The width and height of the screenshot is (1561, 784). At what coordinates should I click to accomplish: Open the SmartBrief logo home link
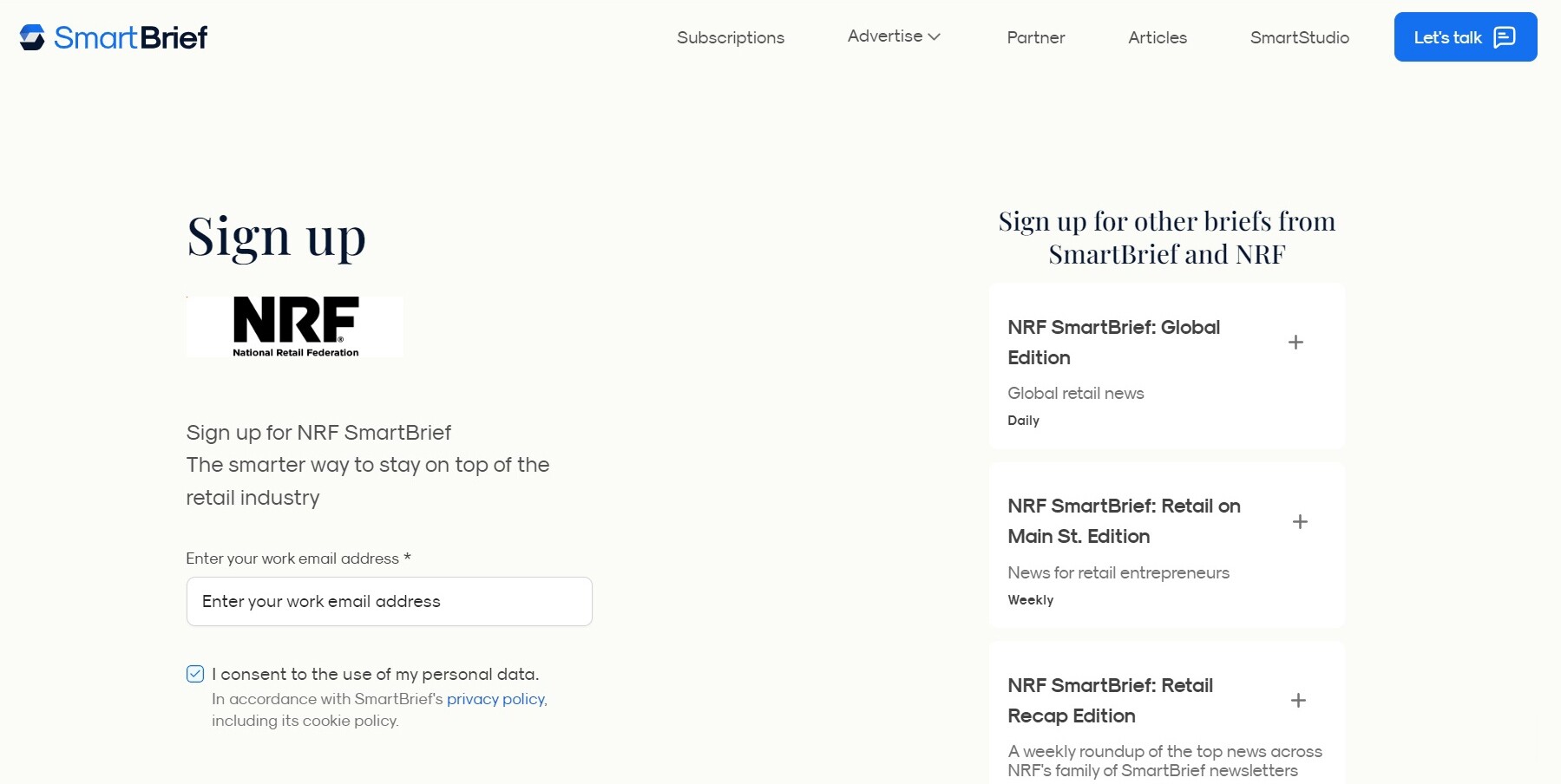[113, 37]
